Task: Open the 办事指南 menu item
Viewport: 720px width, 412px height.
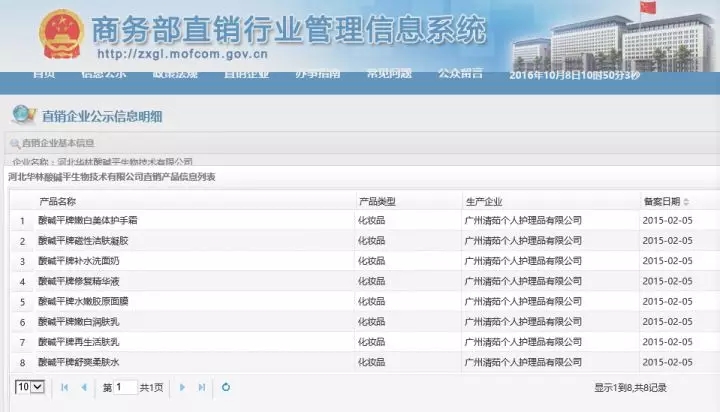Action: coord(318,73)
